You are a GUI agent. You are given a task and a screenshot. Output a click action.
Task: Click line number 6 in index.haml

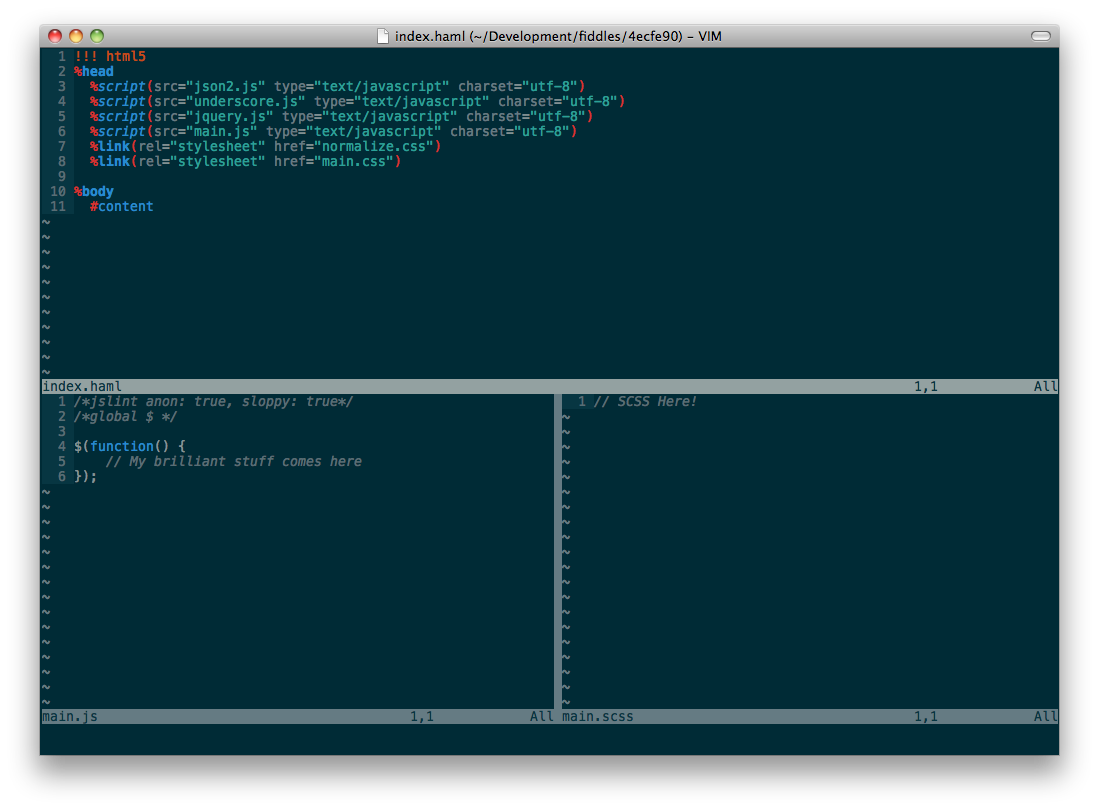(x=61, y=131)
